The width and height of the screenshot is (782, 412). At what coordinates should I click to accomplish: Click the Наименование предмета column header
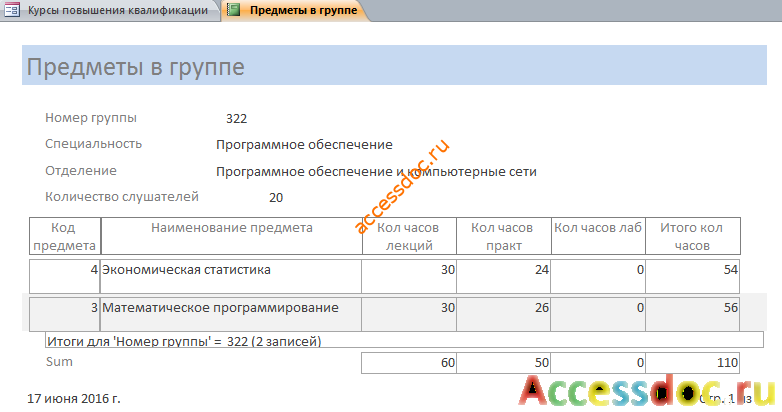231,236
